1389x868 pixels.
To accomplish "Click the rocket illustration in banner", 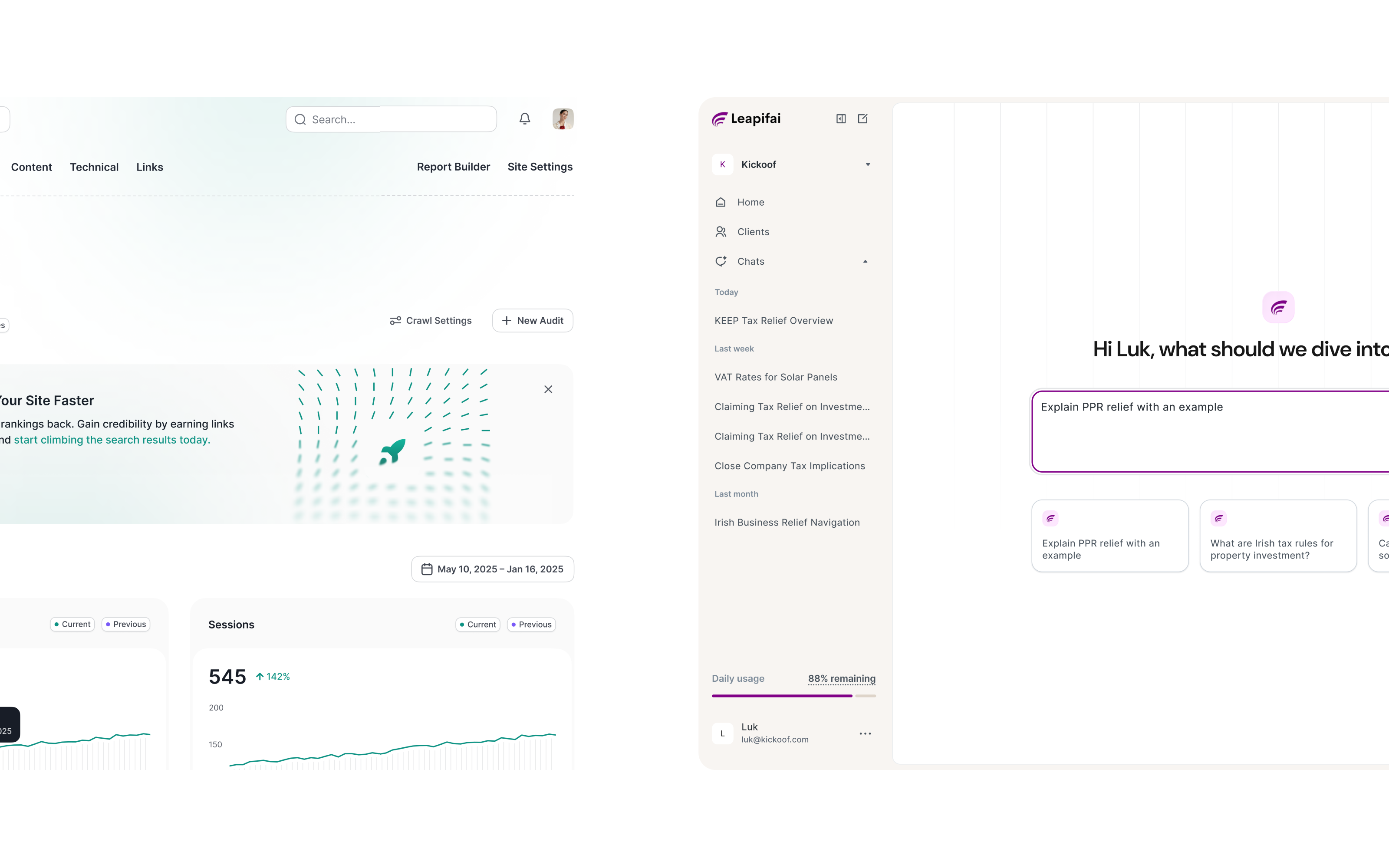I will [x=392, y=452].
